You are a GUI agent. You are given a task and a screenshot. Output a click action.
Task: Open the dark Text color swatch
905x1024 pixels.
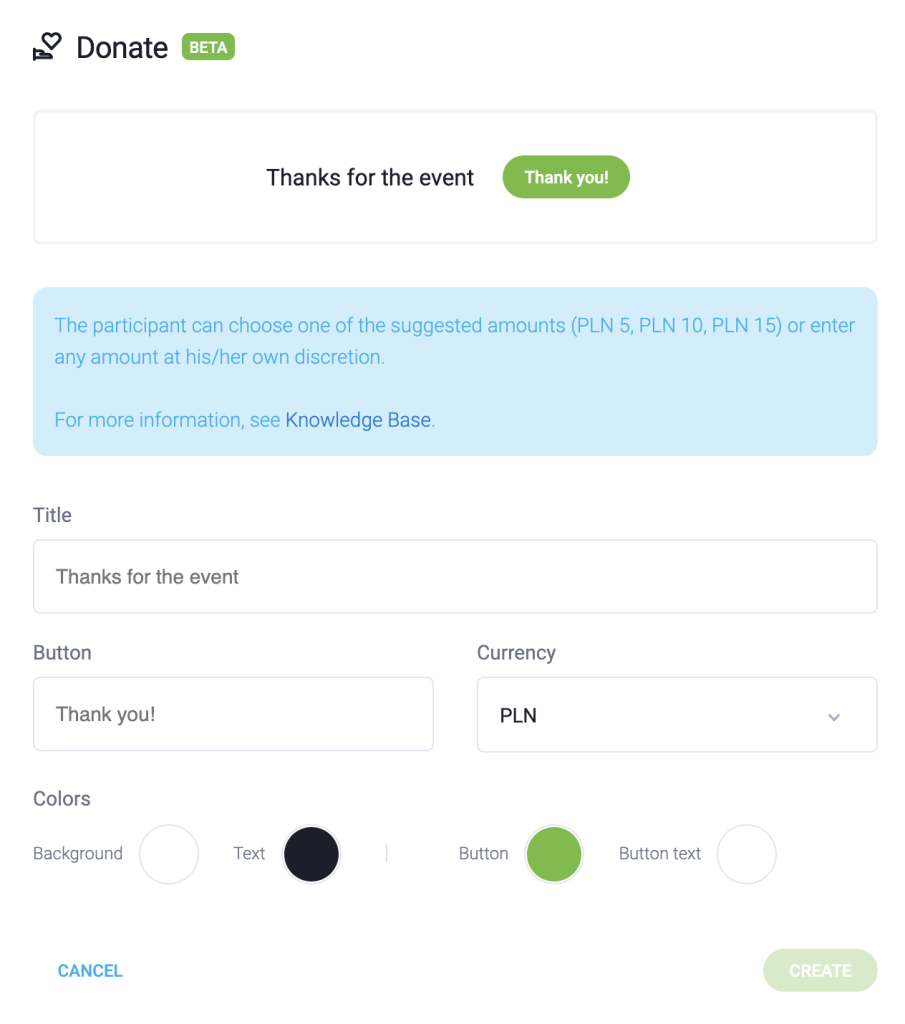(312, 854)
